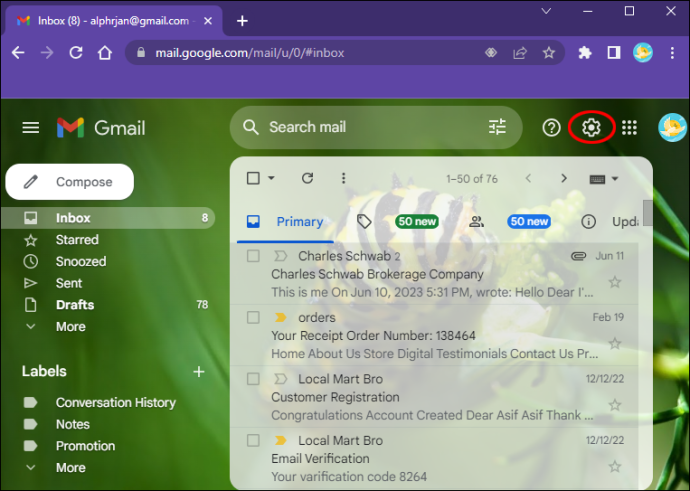Star the Customer Registration email
This screenshot has height=491, width=690.
click(615, 405)
